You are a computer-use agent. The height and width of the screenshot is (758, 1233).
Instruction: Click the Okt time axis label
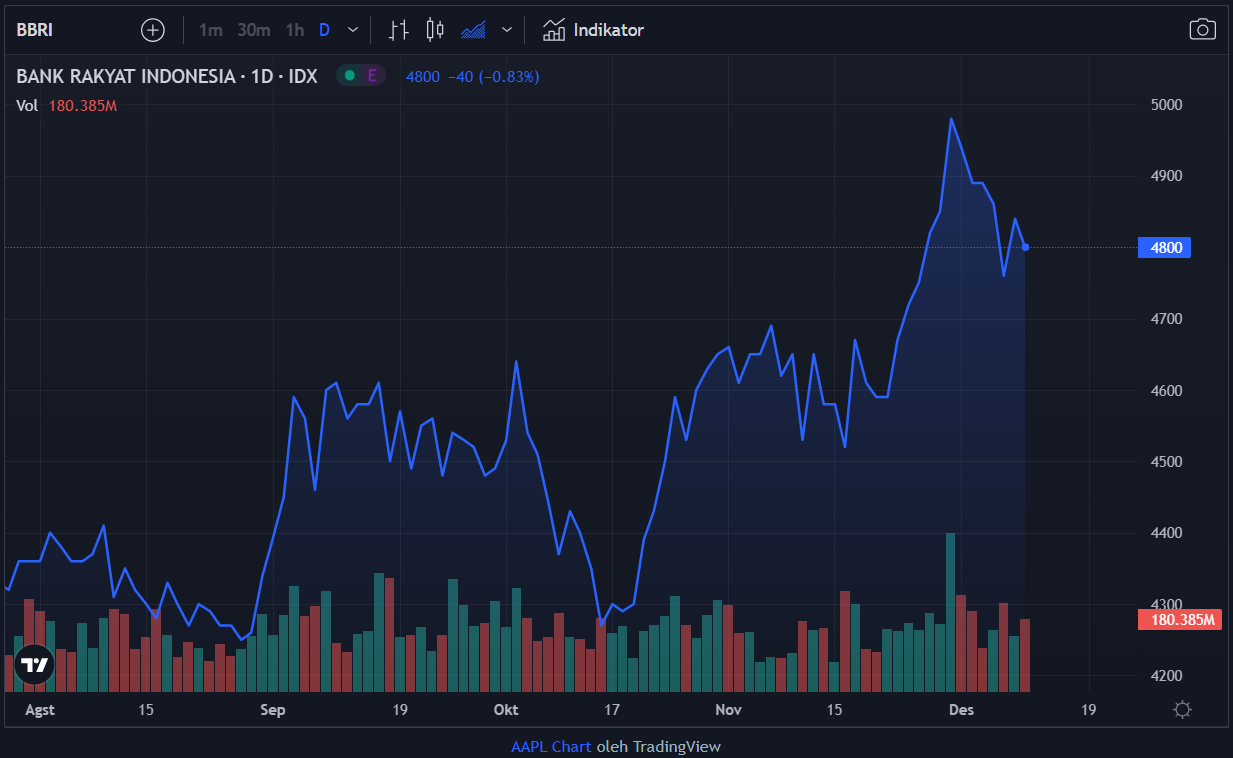pos(506,710)
